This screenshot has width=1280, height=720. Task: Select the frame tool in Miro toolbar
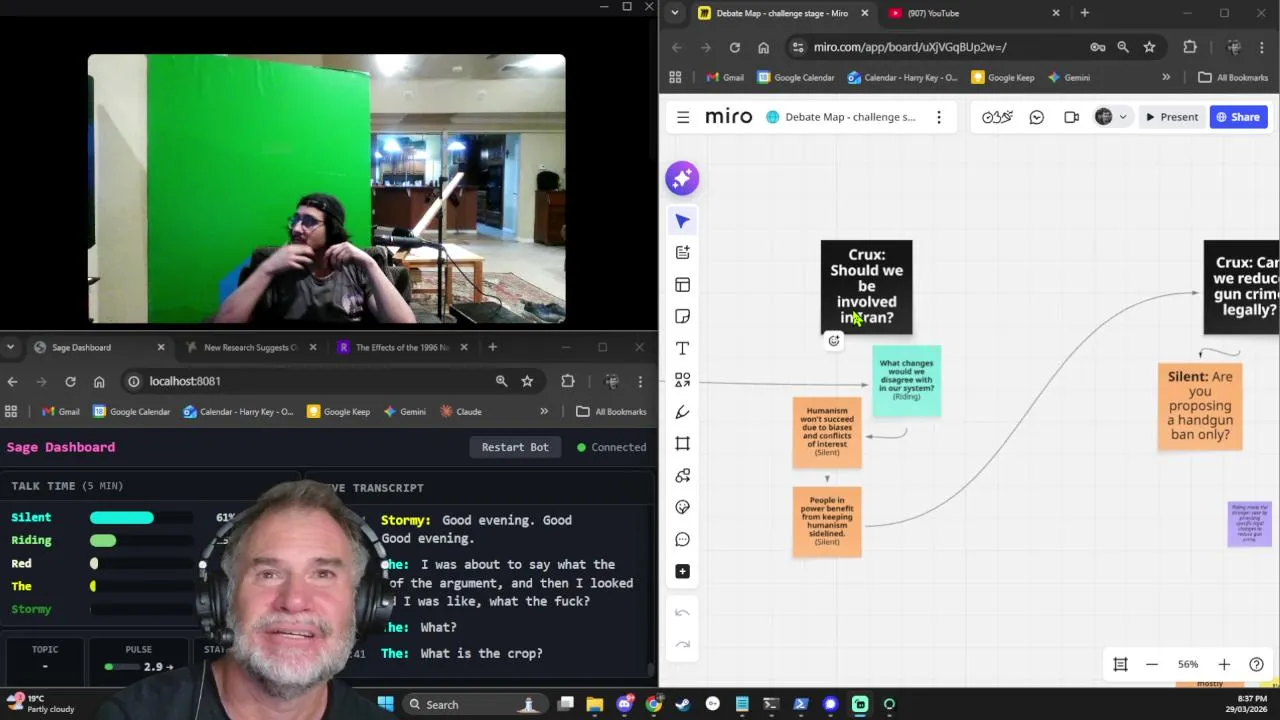click(x=682, y=444)
